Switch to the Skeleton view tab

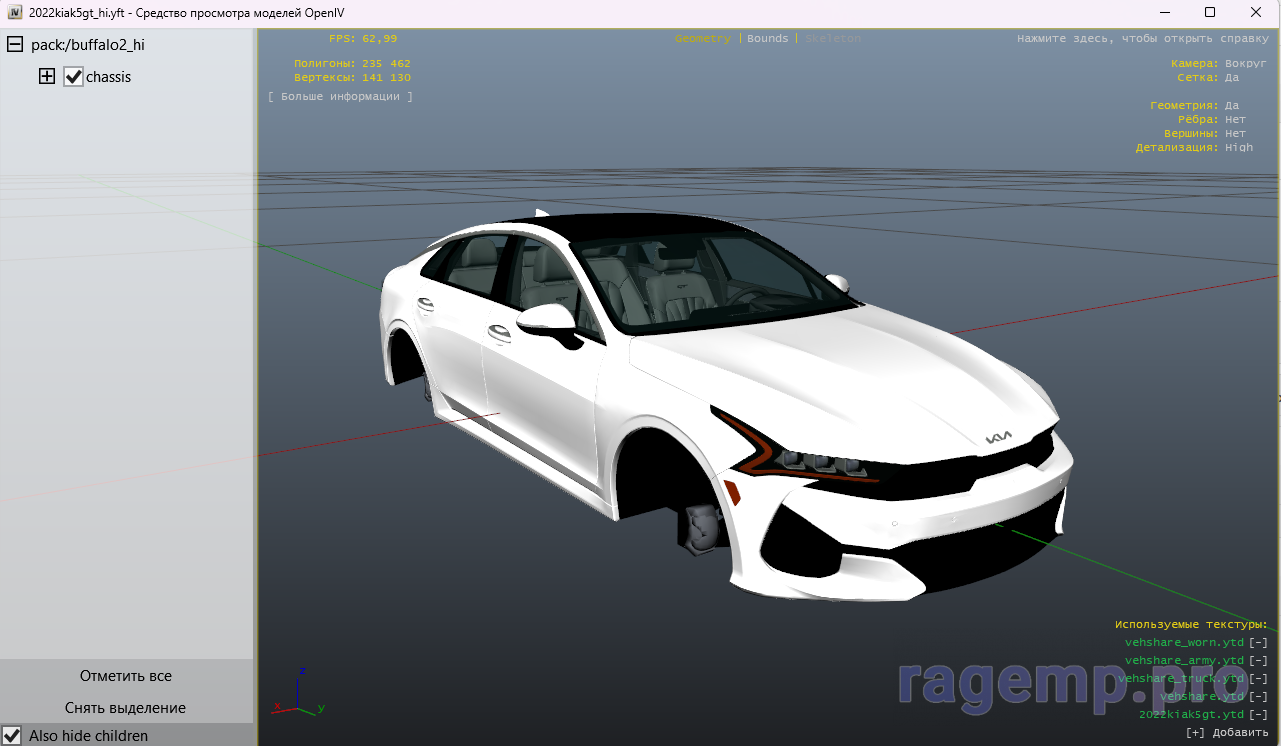[x=833, y=38]
